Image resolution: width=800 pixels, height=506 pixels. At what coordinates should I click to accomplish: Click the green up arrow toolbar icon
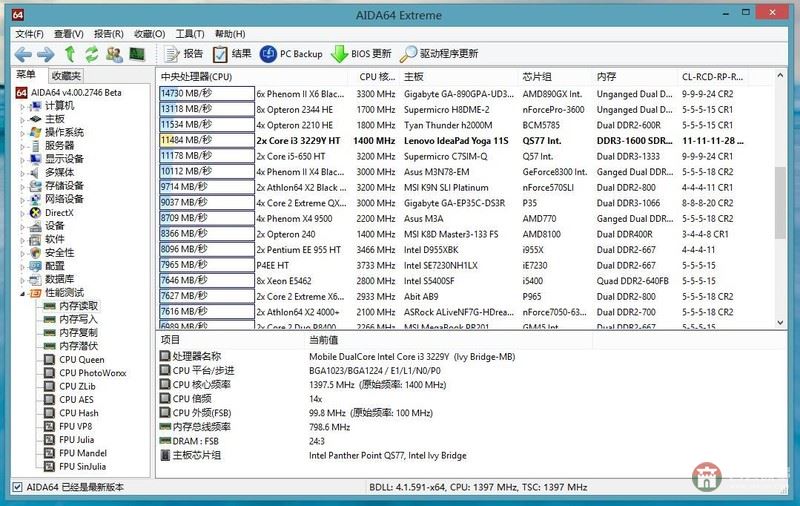coord(70,54)
